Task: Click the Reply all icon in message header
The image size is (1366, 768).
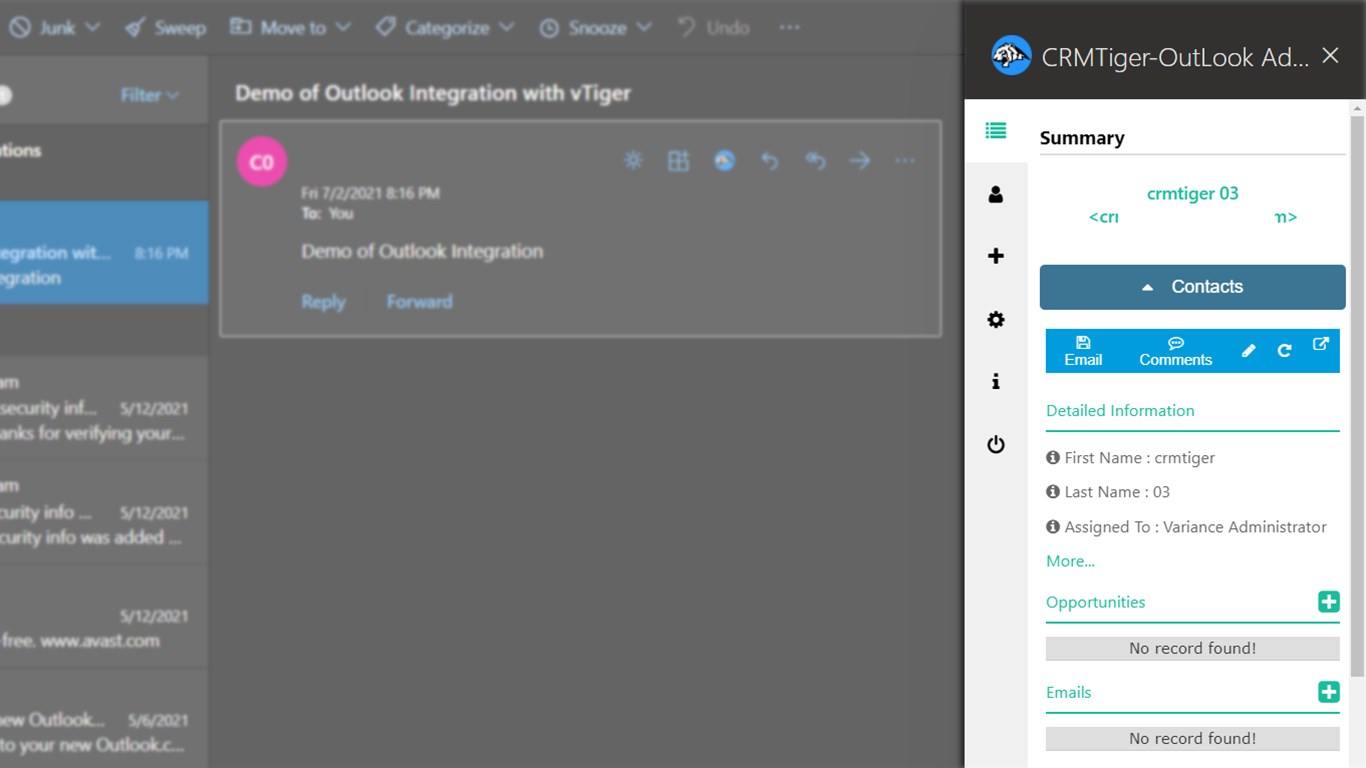Action: pos(815,160)
